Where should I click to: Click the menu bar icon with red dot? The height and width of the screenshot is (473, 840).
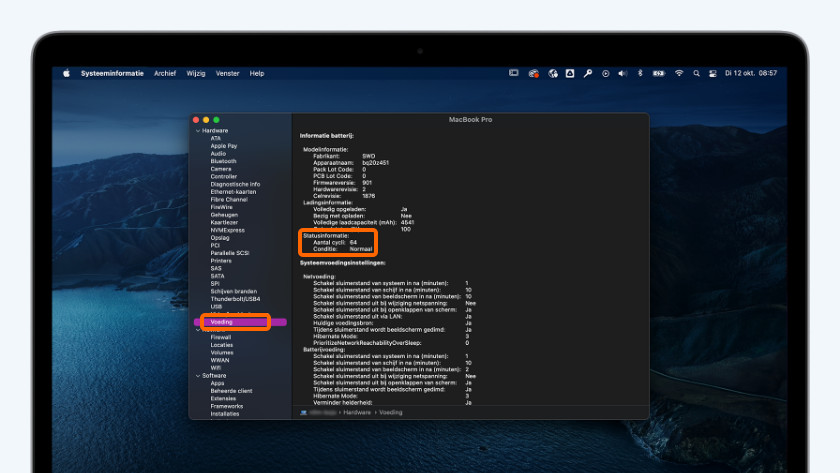[534, 73]
